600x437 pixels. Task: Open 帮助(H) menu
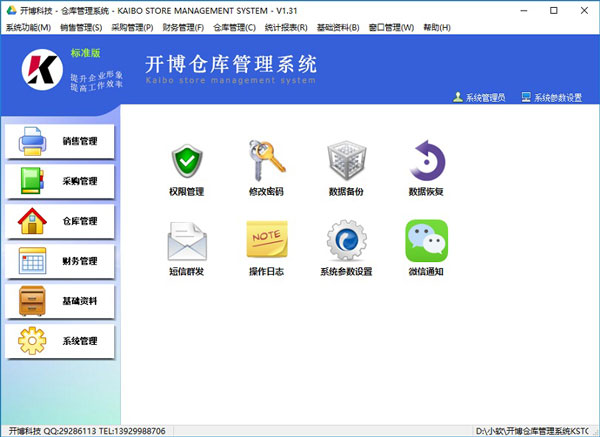437,28
